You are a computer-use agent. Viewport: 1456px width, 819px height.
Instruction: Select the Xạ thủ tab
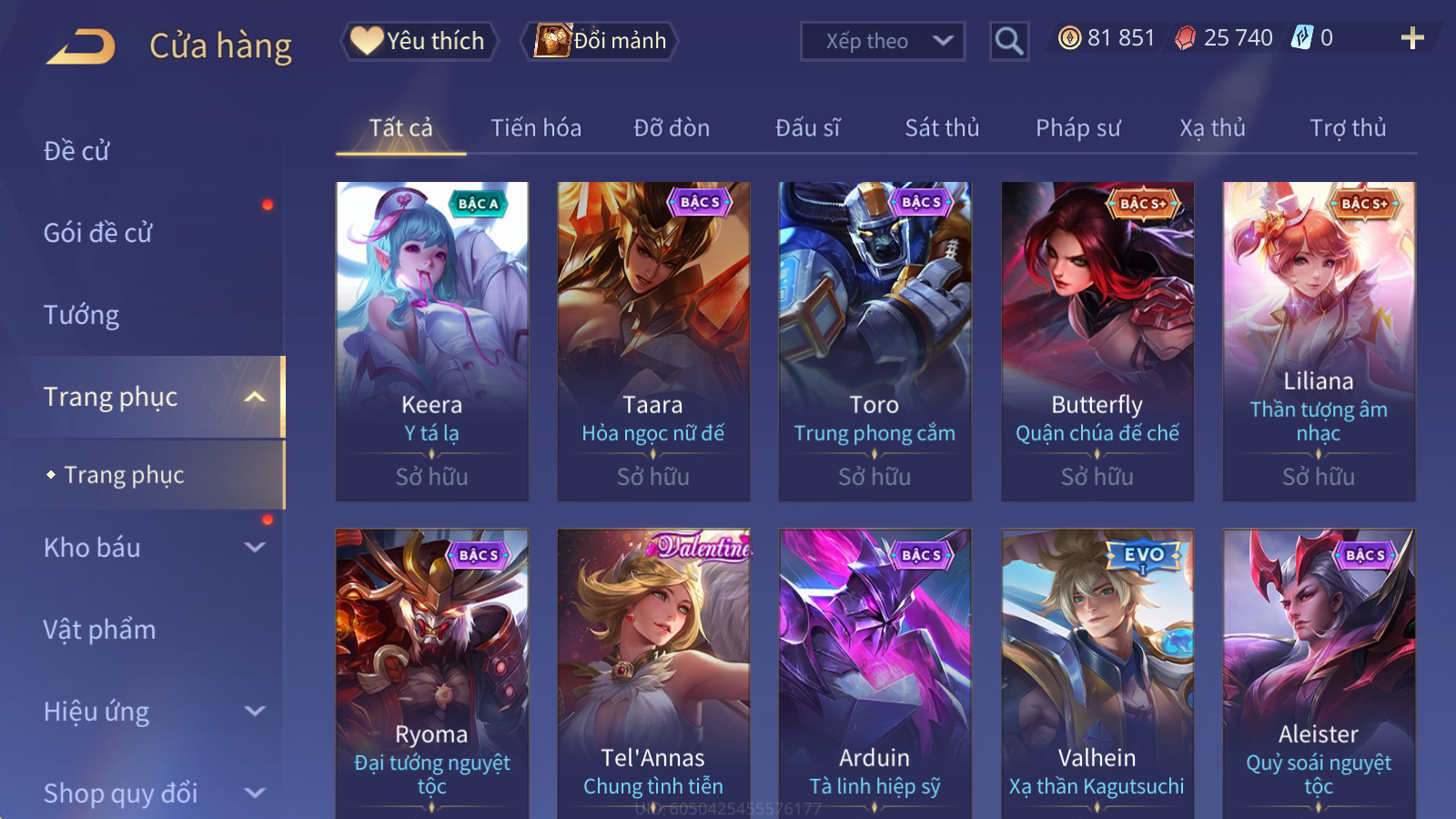pos(1212,128)
